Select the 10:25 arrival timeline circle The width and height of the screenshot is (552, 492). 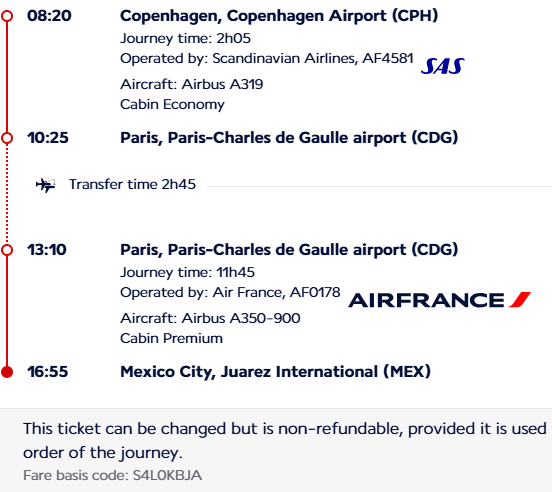[7, 138]
